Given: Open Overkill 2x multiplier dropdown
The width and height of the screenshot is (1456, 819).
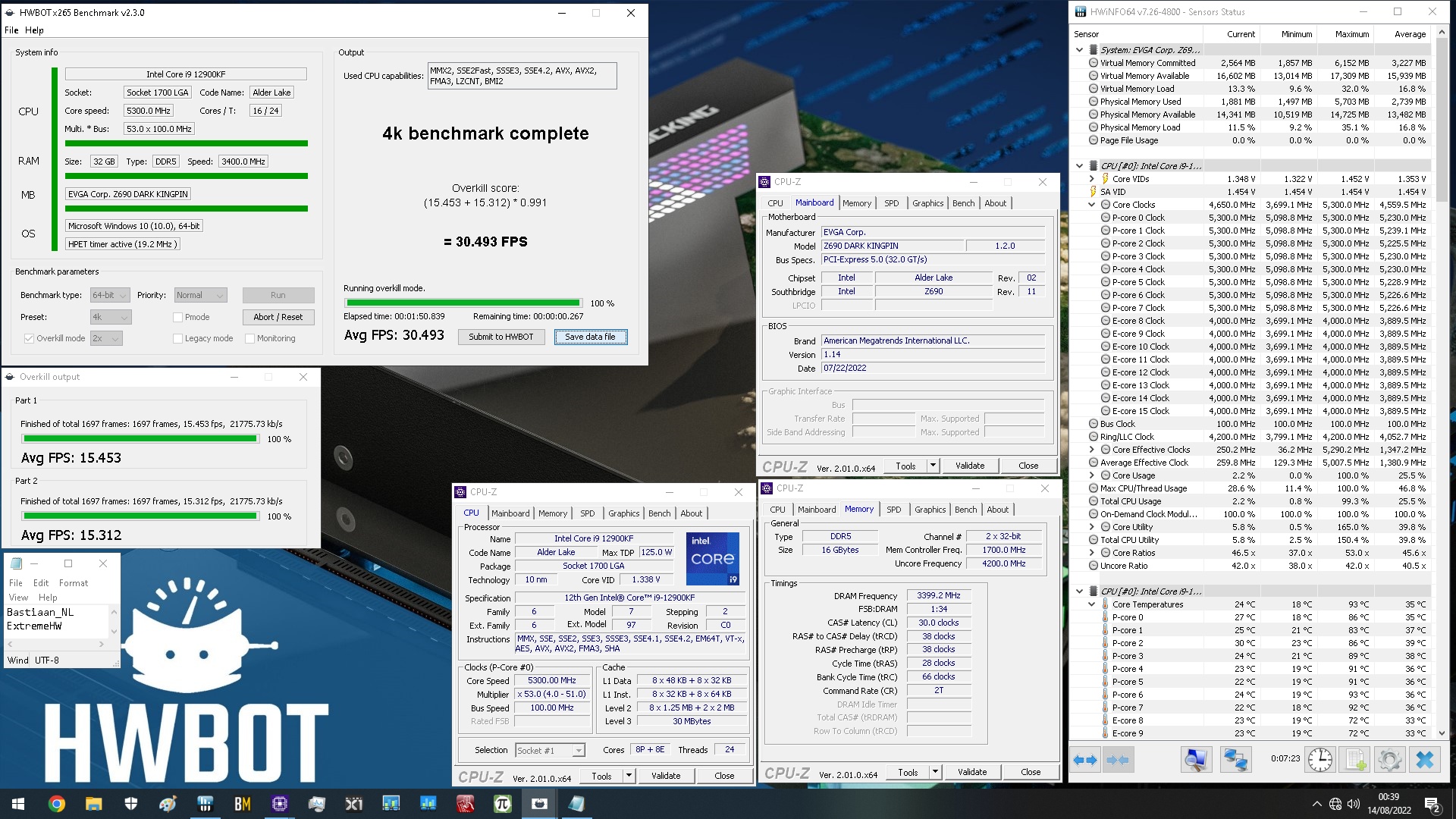Looking at the screenshot, I should pyautogui.click(x=106, y=339).
